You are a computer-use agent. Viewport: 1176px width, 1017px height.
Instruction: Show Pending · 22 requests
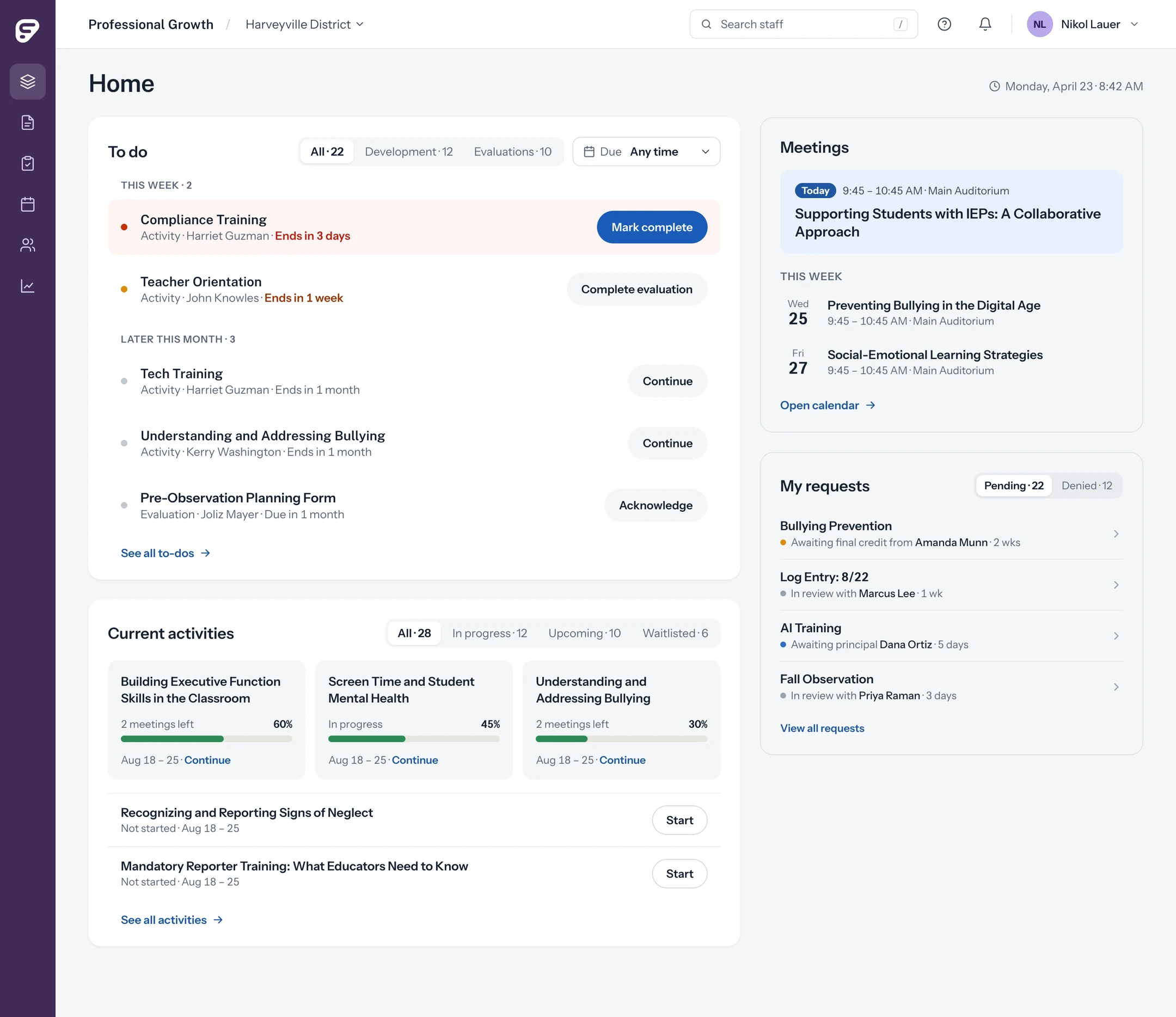click(1014, 486)
